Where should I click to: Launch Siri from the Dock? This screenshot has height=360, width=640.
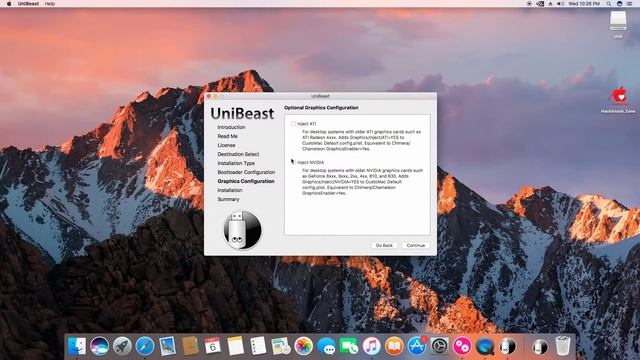tap(99, 346)
